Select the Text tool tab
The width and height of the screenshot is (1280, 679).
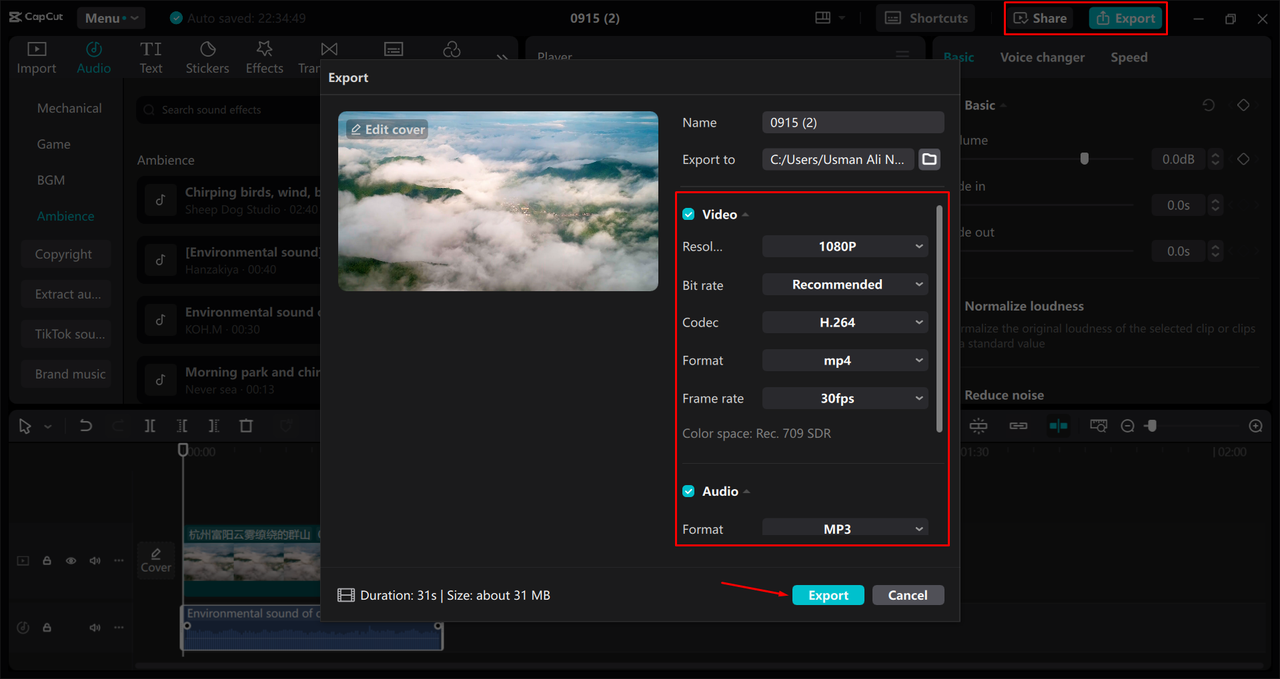click(151, 58)
